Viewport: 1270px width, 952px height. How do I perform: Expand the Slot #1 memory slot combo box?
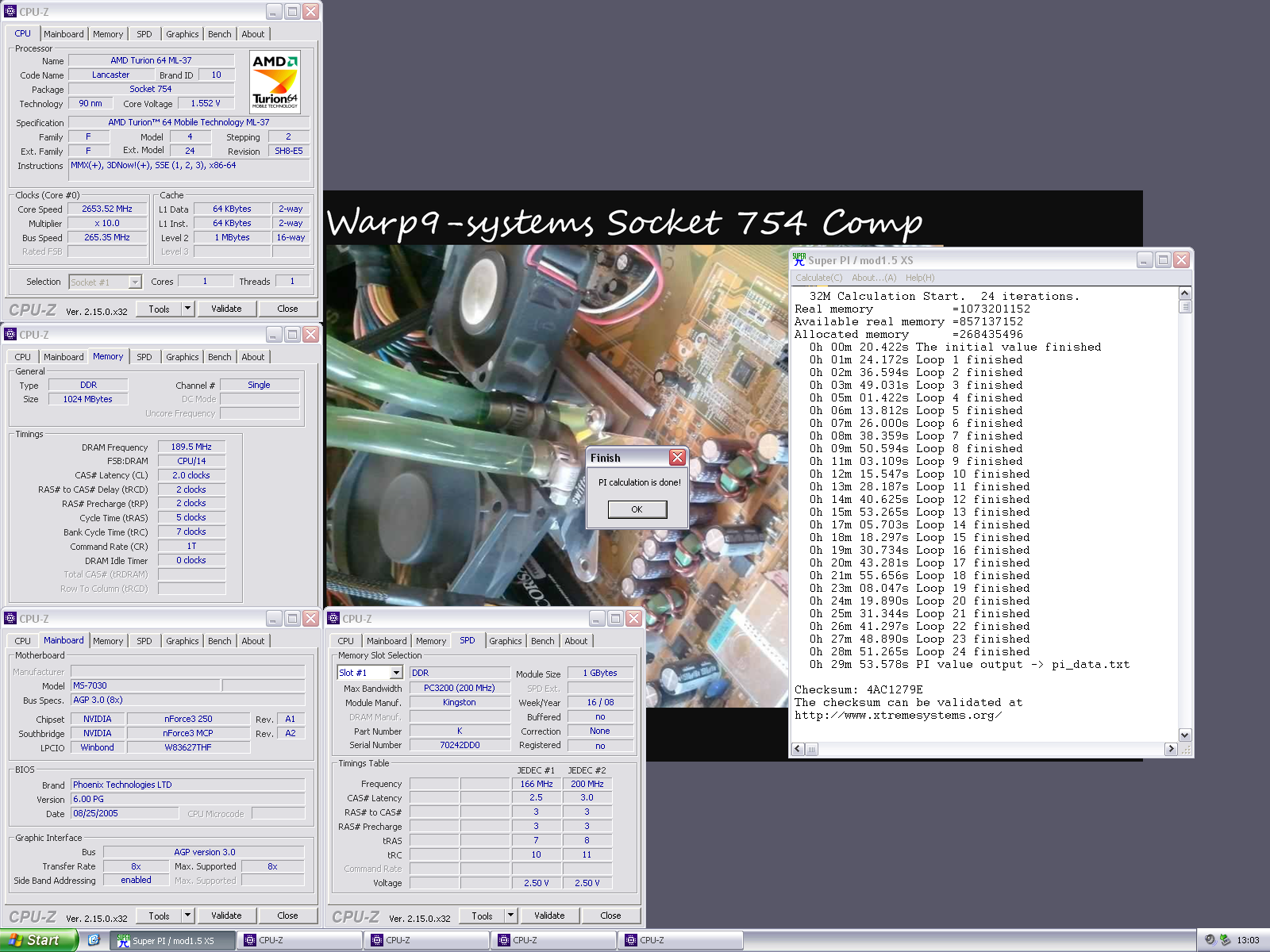[x=396, y=673]
